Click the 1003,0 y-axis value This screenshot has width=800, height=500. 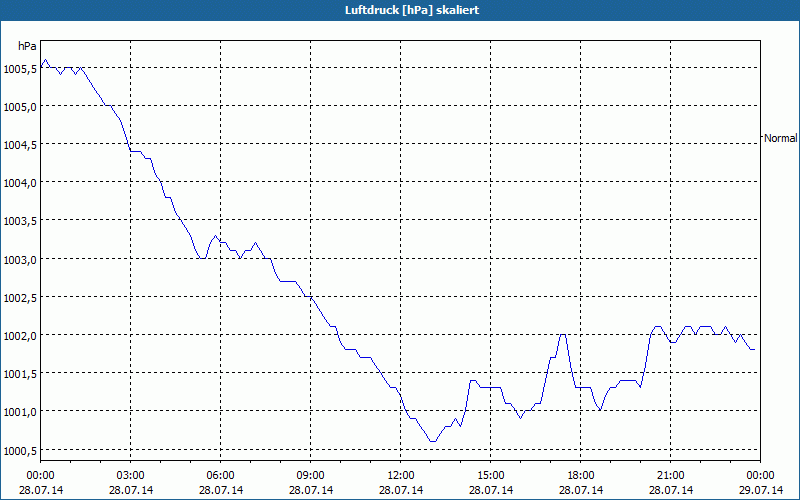point(20,260)
